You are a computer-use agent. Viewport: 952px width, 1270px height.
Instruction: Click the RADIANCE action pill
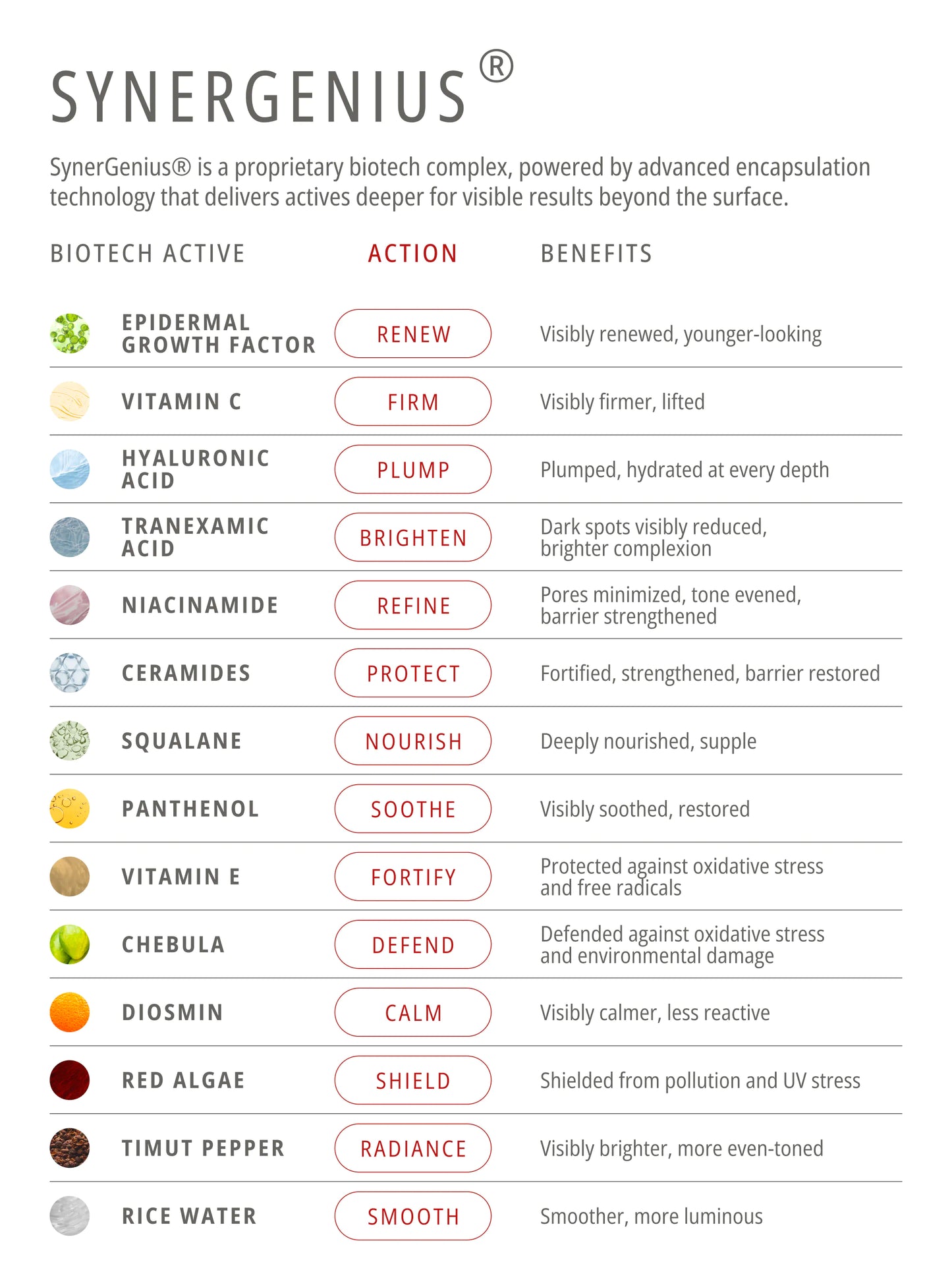[413, 1148]
